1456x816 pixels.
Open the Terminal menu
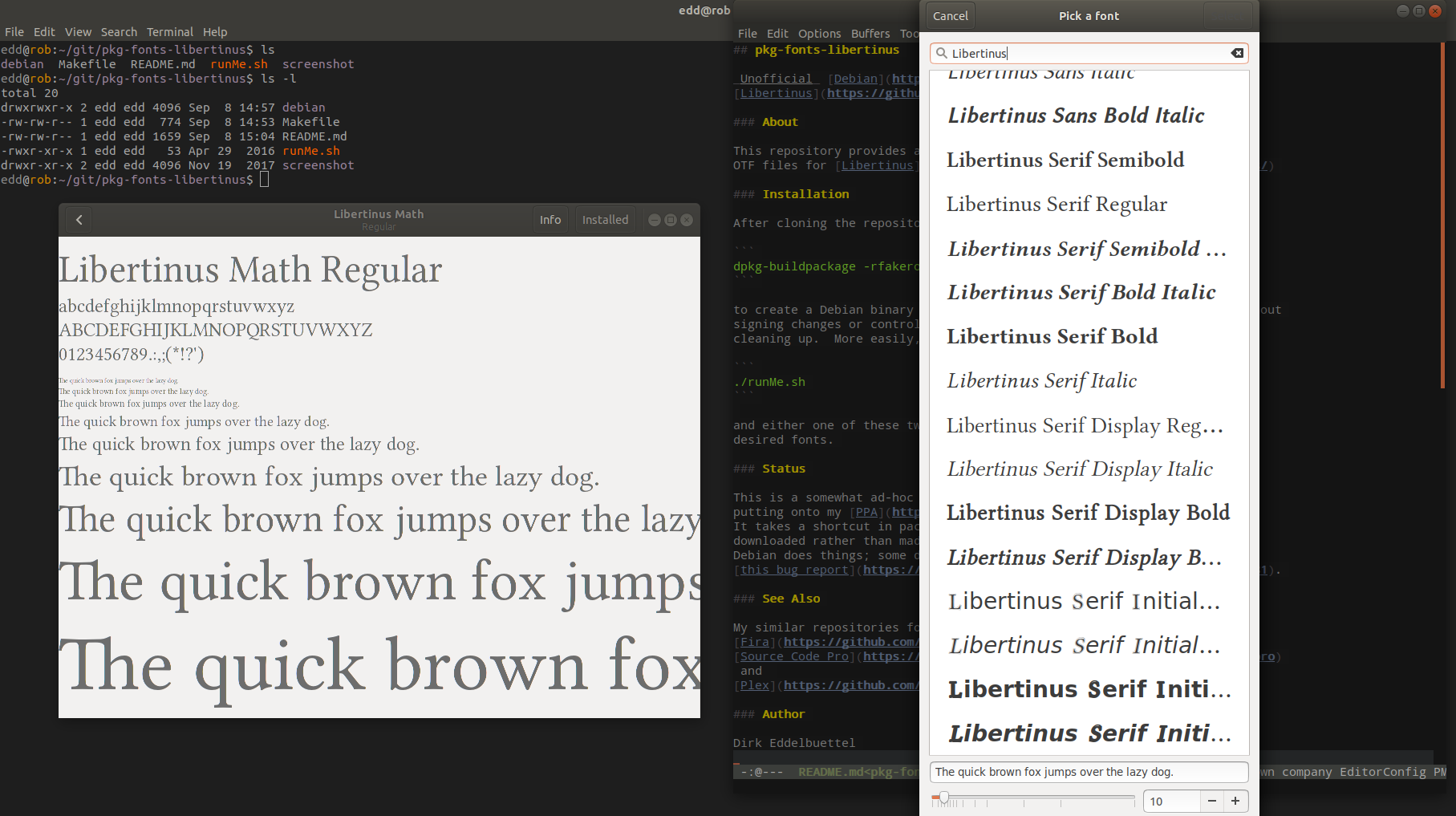169,32
